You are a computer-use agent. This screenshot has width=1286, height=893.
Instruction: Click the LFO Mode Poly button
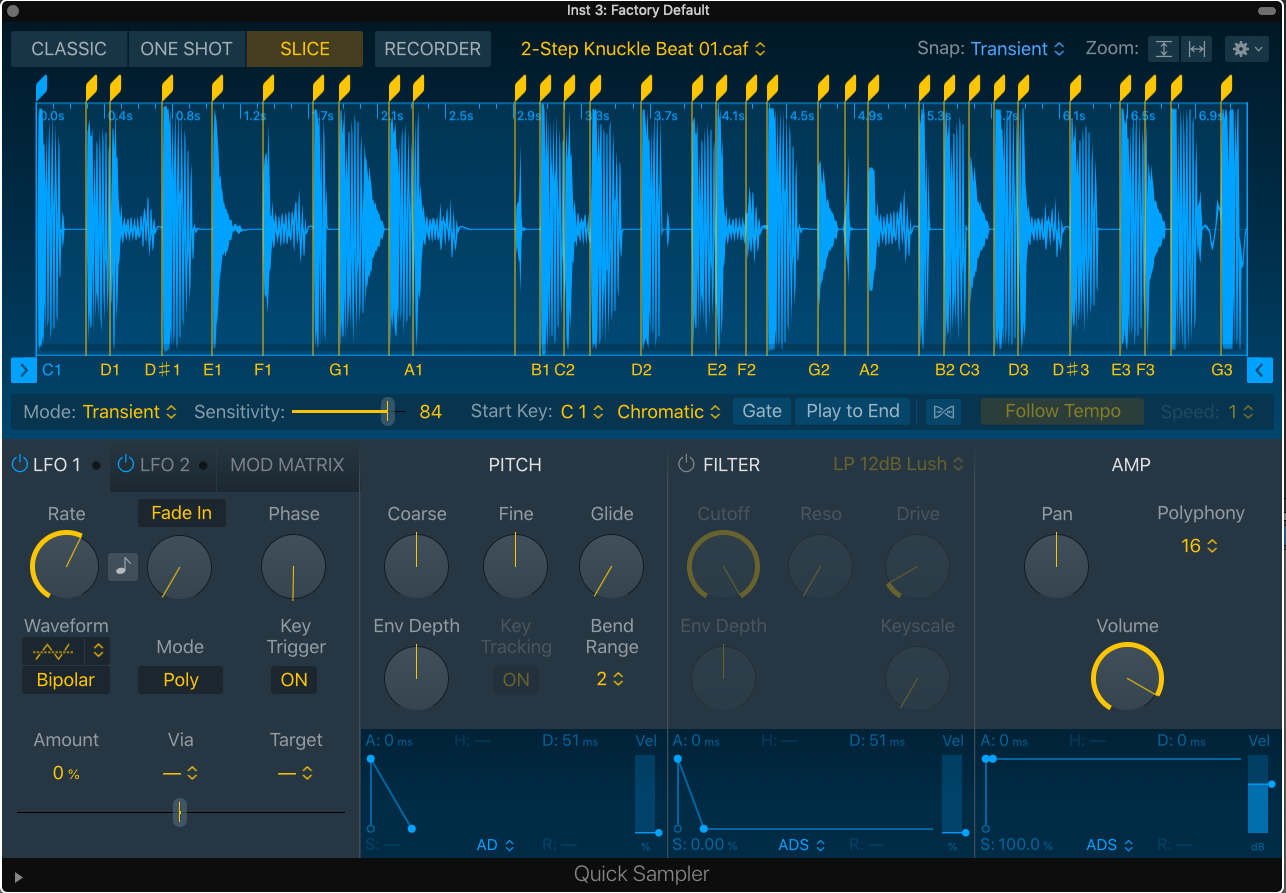180,680
